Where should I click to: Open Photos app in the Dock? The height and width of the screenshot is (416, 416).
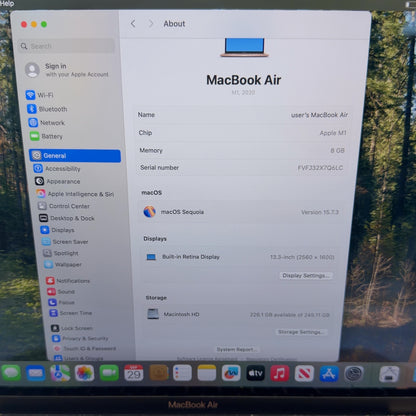coord(84,373)
